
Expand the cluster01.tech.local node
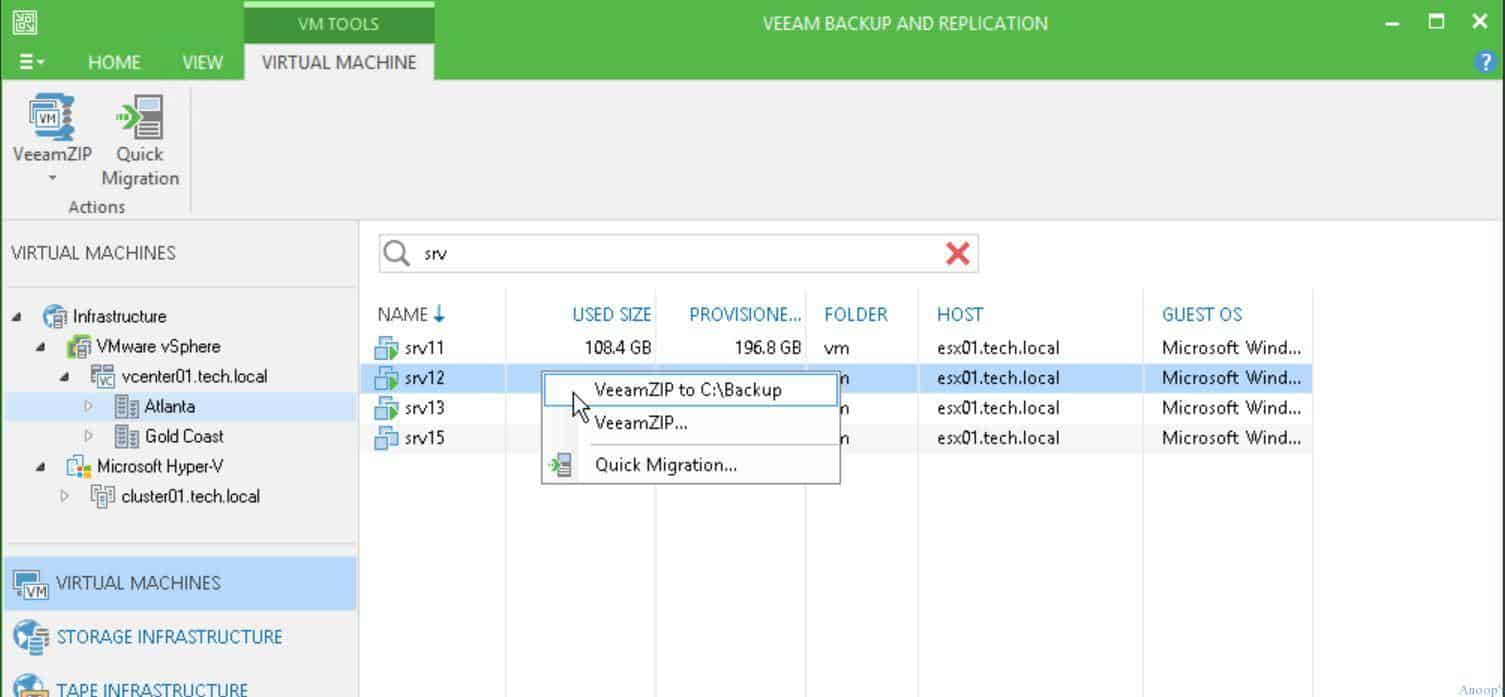[x=65, y=496]
